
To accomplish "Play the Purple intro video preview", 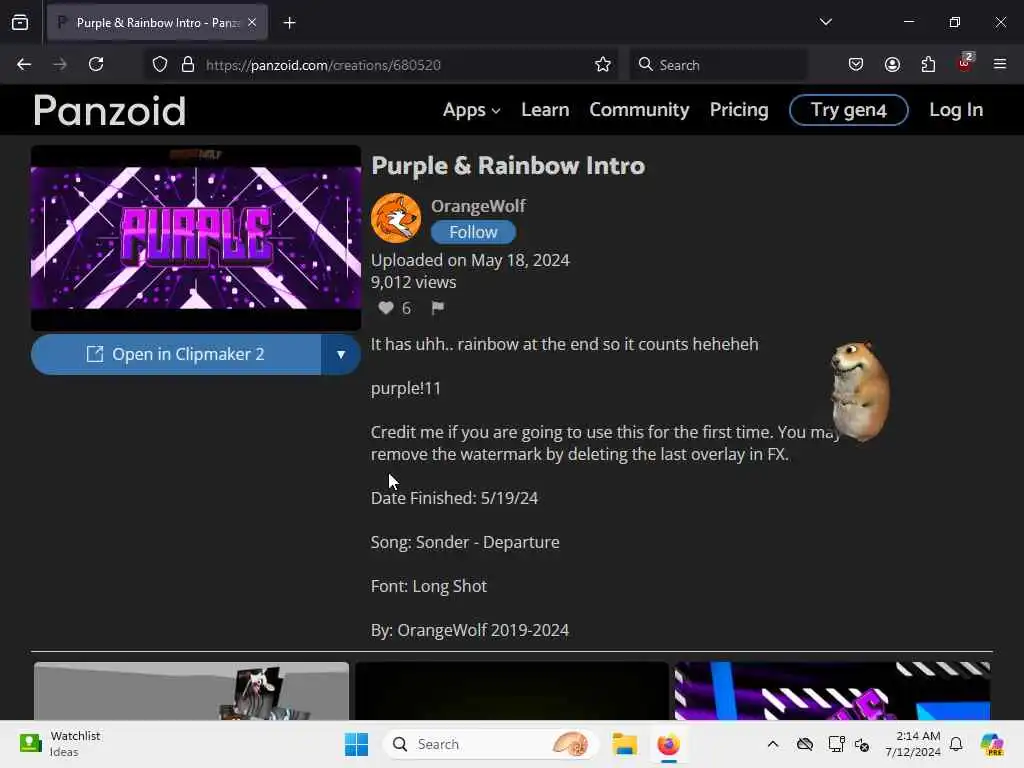I will [x=196, y=238].
